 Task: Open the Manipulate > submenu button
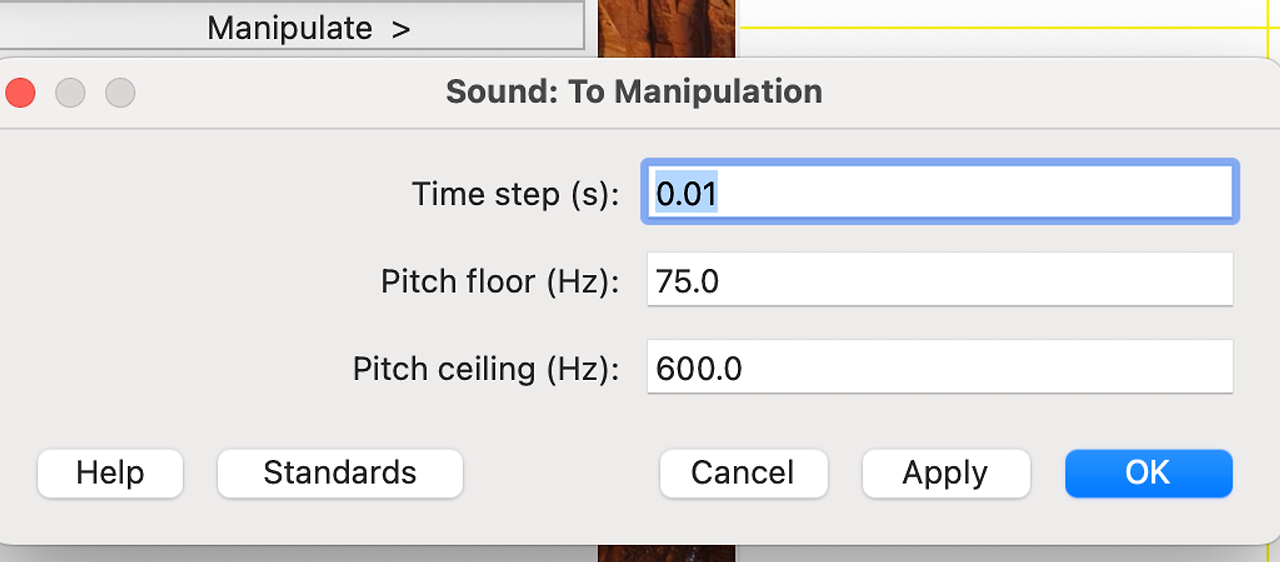(x=291, y=27)
